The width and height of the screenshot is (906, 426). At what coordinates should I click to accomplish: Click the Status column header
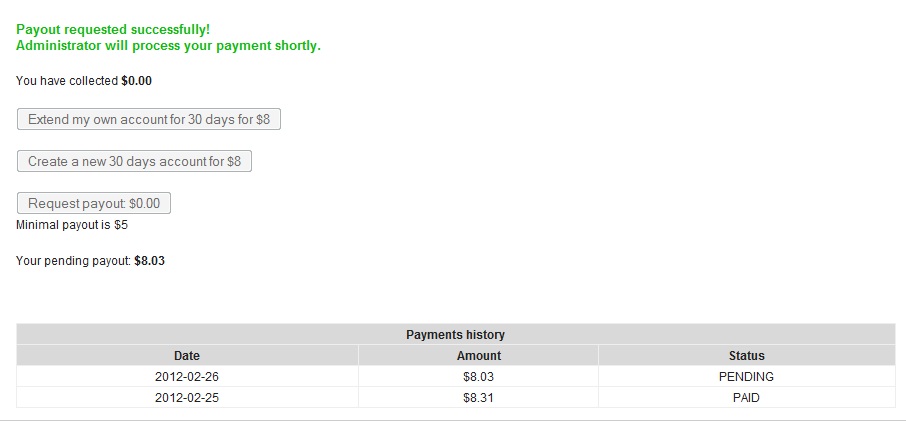pyautogui.click(x=746, y=356)
